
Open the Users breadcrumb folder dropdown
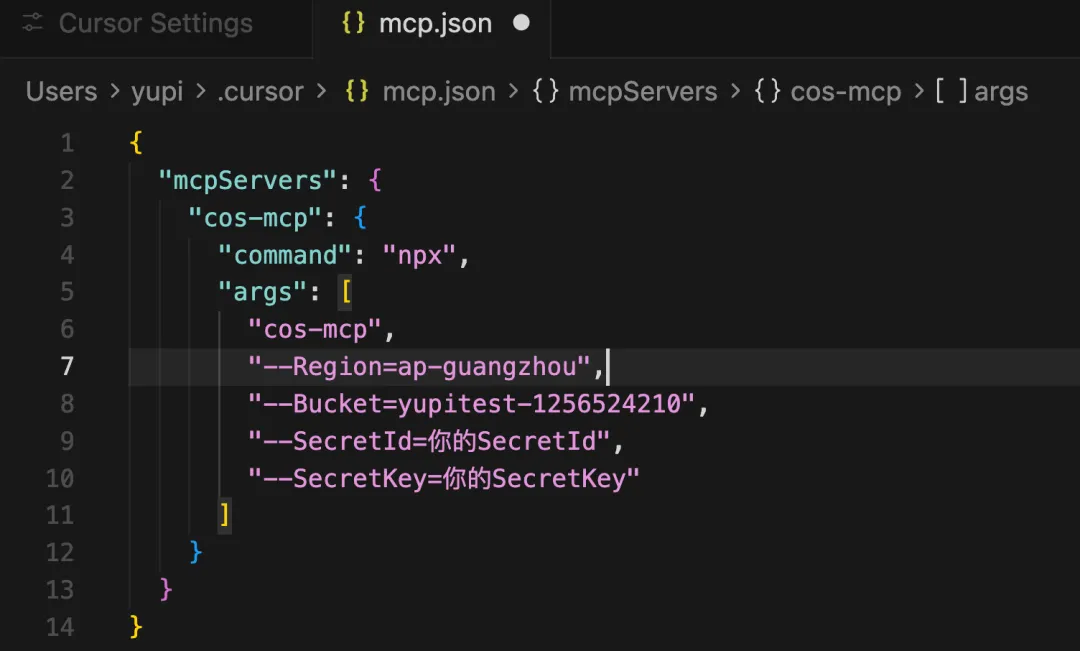click(x=61, y=92)
